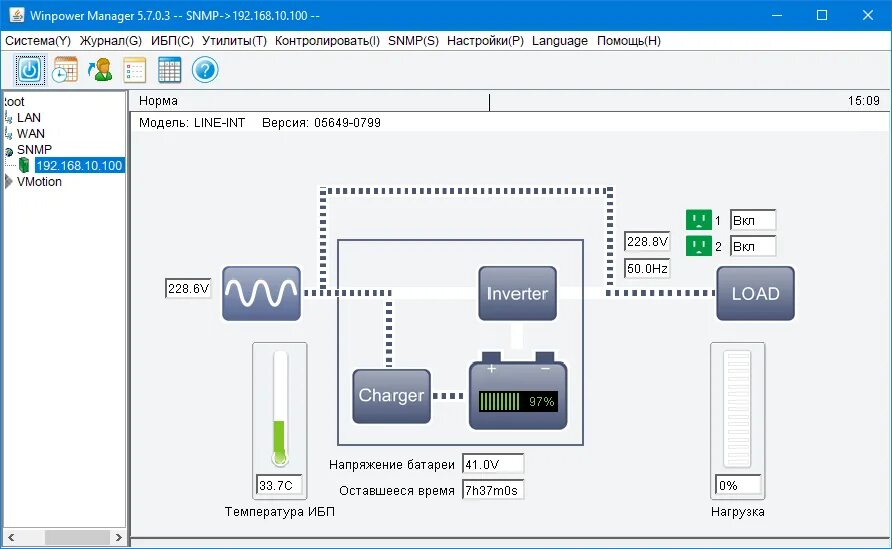The width and height of the screenshot is (892, 549).
Task: Open the SNMP(S) menu
Action: (x=414, y=41)
